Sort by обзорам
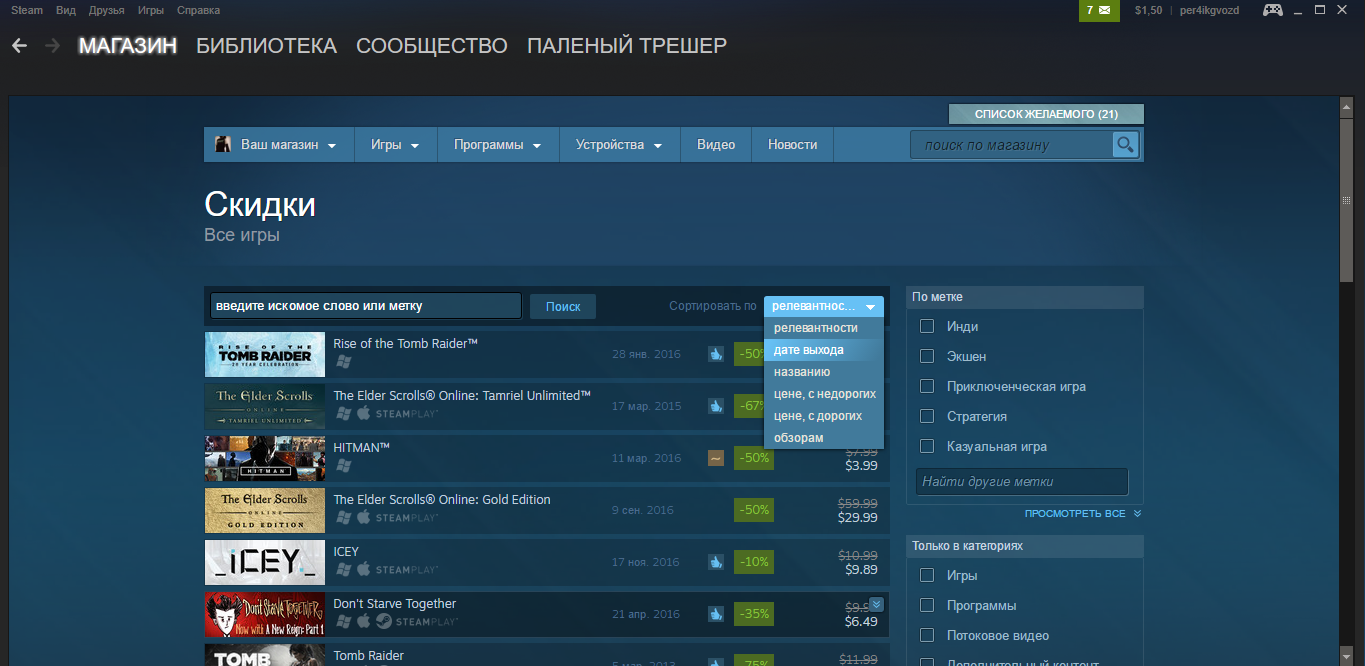This screenshot has height=666, width=1365. coord(824,438)
